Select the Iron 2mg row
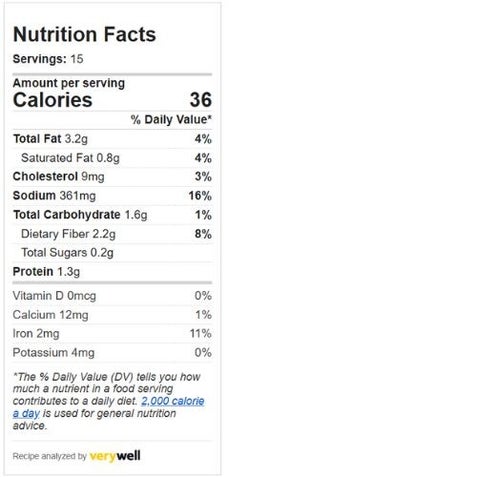The width and height of the screenshot is (477, 477). (112, 333)
